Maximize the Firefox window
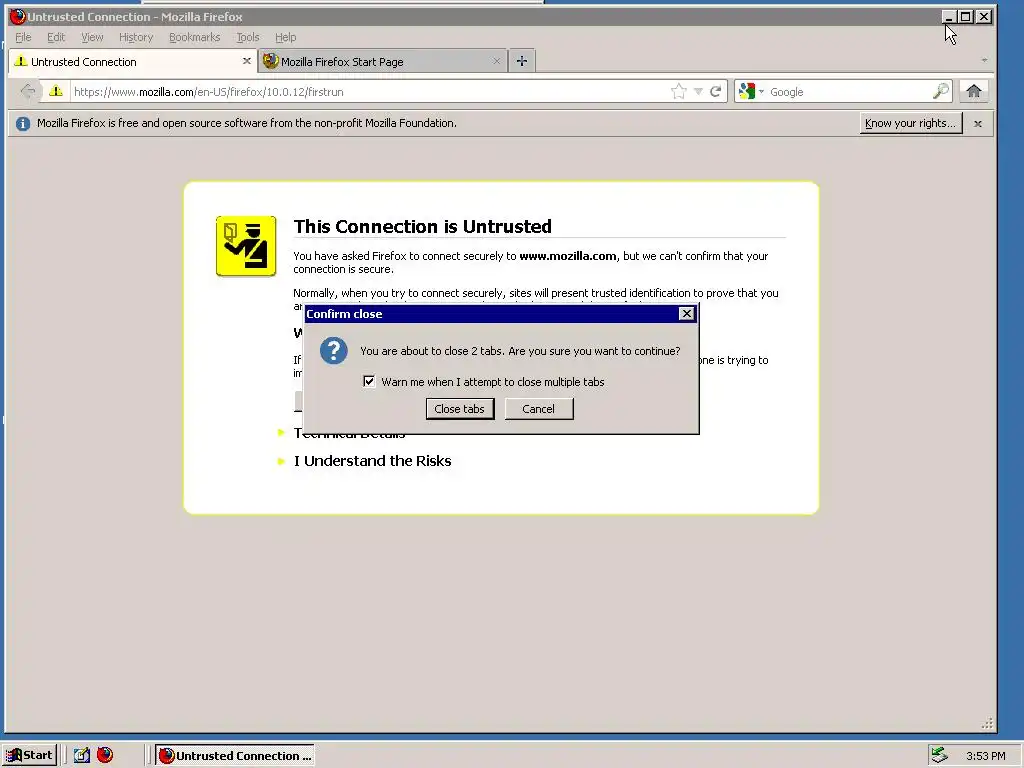The width and height of the screenshot is (1024, 768). tap(965, 17)
